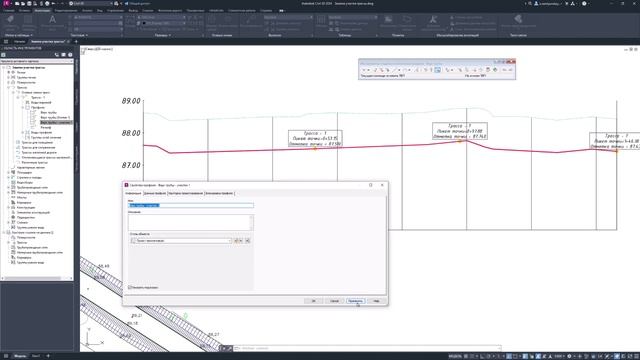The image size is (640, 360).
Task: Expand 'Метки и таблицы' ribbon panel
Action: [19, 36]
